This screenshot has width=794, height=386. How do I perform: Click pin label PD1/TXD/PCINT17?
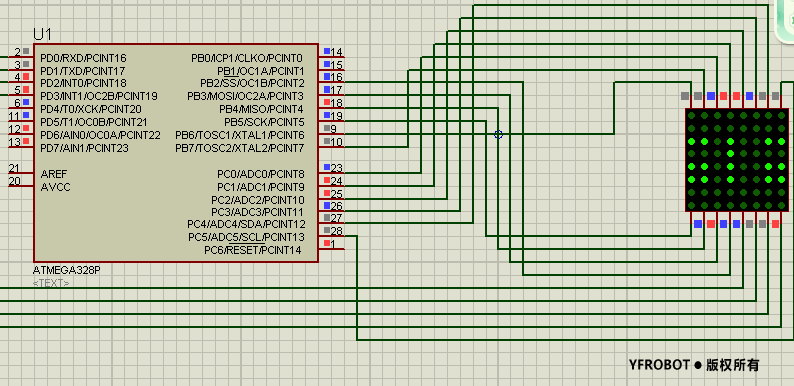(83, 71)
